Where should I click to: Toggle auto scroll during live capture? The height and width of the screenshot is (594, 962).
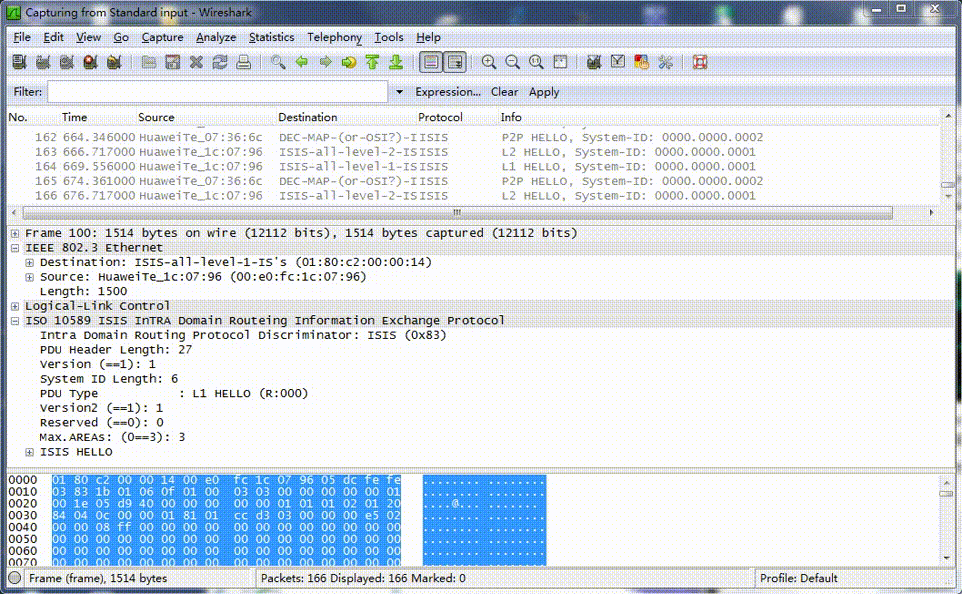click(x=455, y=62)
